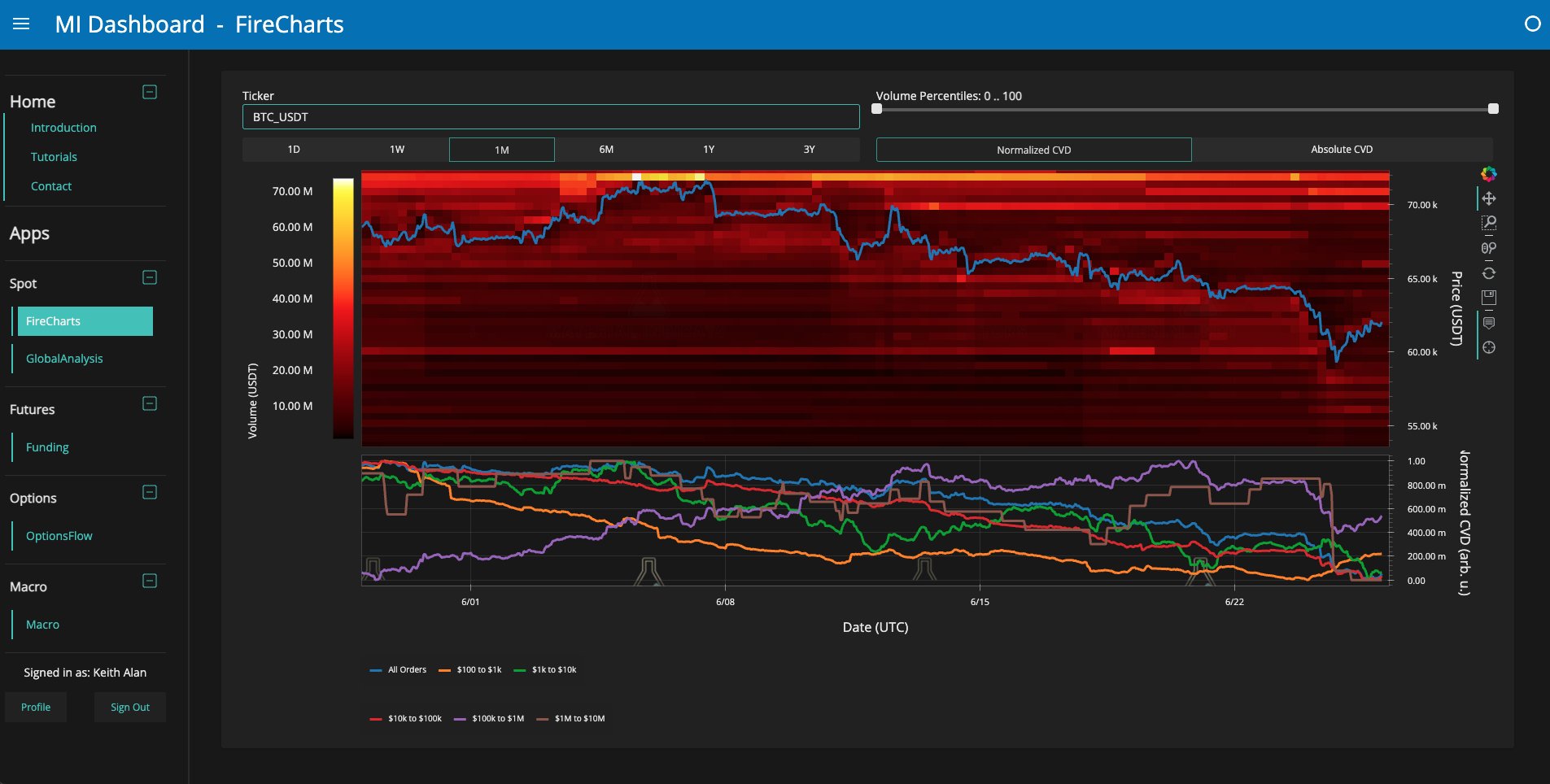Image resolution: width=1550 pixels, height=784 pixels.
Task: Click the Bokeh logo icon
Action: 1489,174
